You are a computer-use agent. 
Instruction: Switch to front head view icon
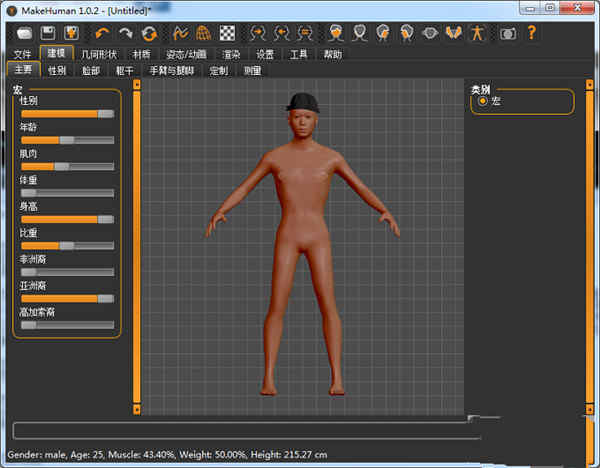pyautogui.click(x=335, y=33)
